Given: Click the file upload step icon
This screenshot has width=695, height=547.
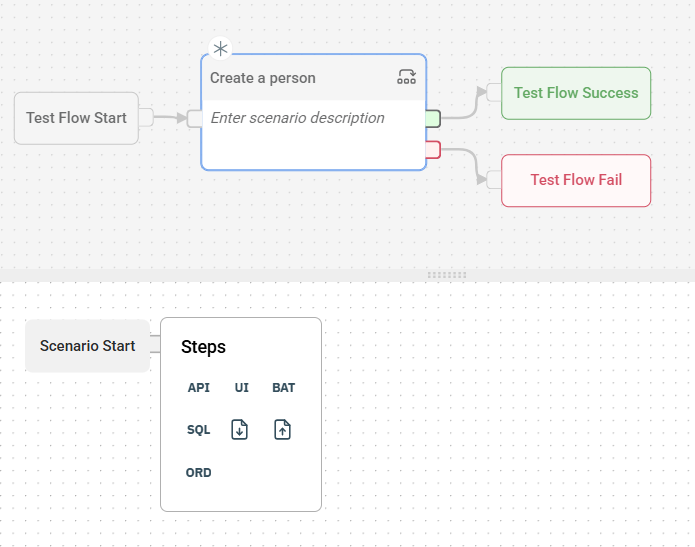Looking at the screenshot, I should [x=283, y=430].
